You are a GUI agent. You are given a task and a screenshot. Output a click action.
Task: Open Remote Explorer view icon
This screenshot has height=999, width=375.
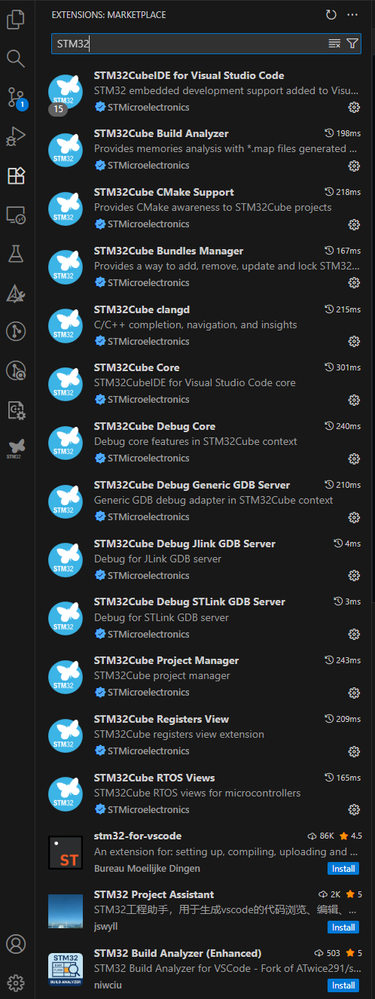15,214
